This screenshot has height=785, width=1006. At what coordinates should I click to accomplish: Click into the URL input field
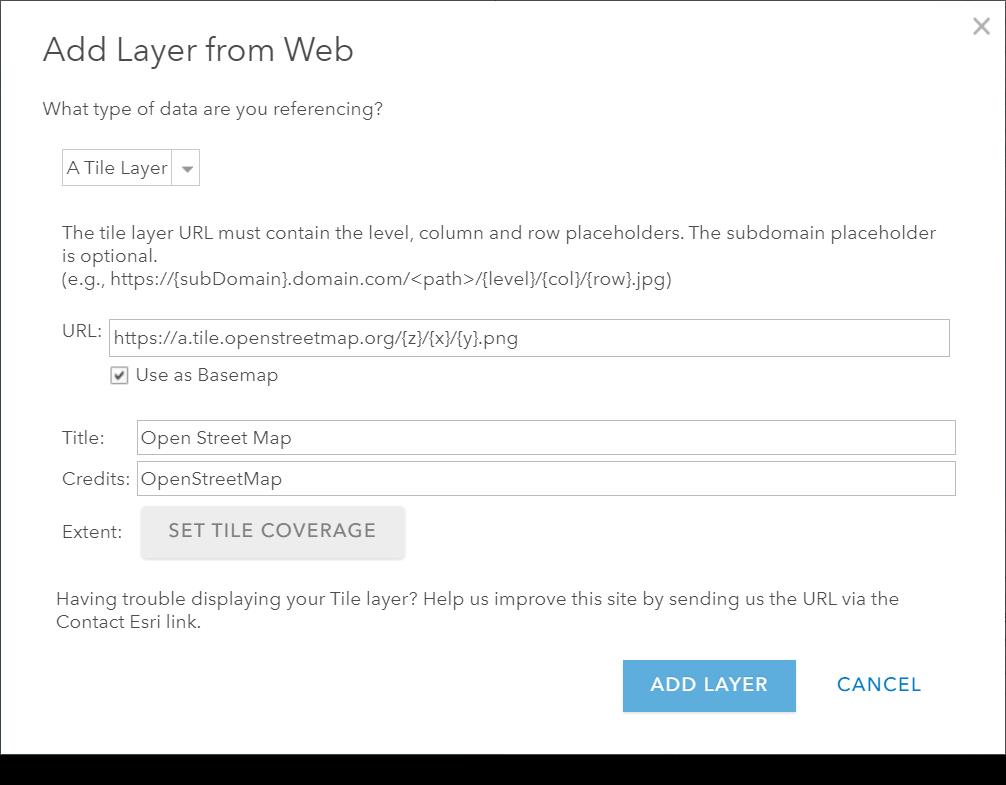tap(528, 338)
